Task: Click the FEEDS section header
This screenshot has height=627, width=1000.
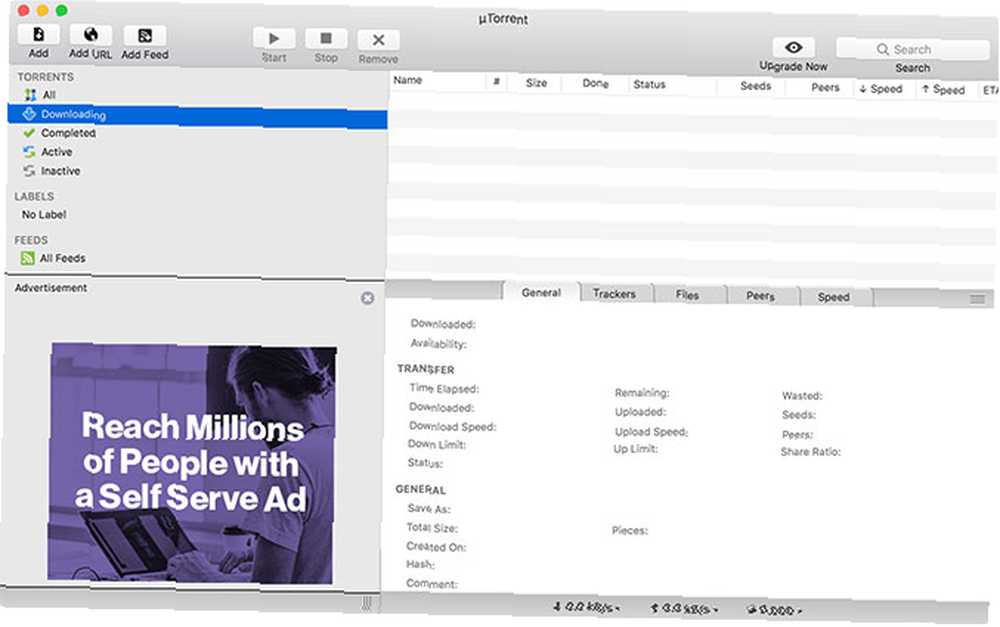Action: point(31,240)
